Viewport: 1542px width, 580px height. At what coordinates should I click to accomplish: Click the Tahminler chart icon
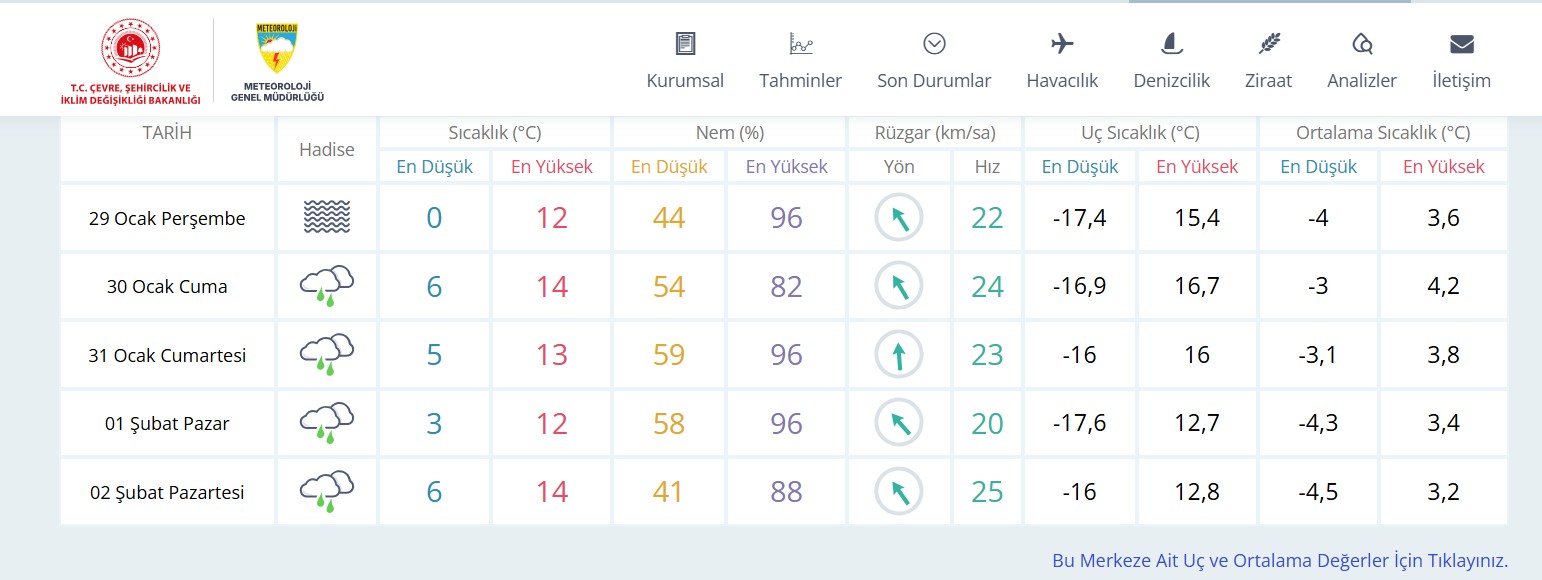point(800,43)
